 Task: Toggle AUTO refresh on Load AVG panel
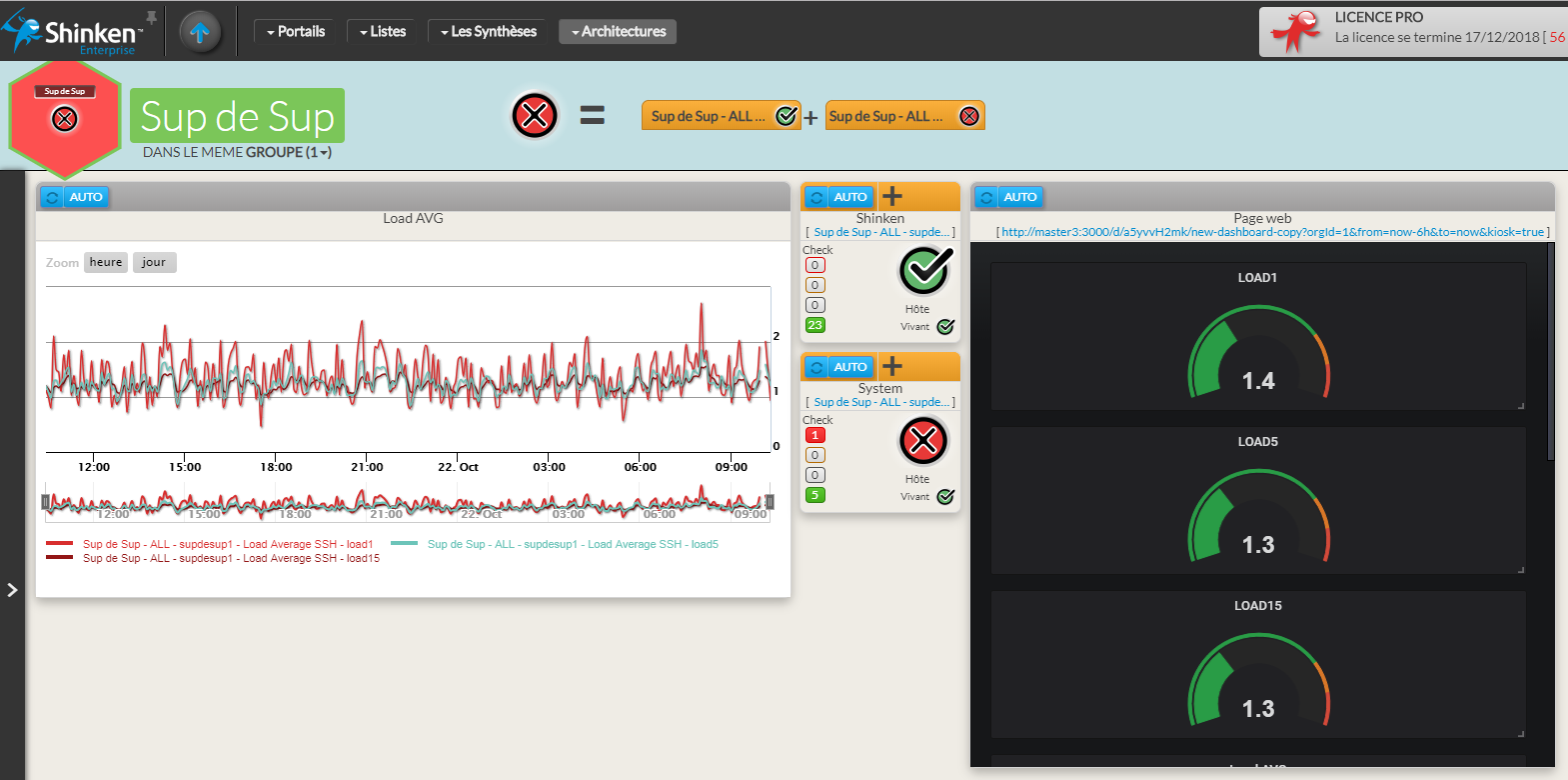pyautogui.click(x=86, y=197)
